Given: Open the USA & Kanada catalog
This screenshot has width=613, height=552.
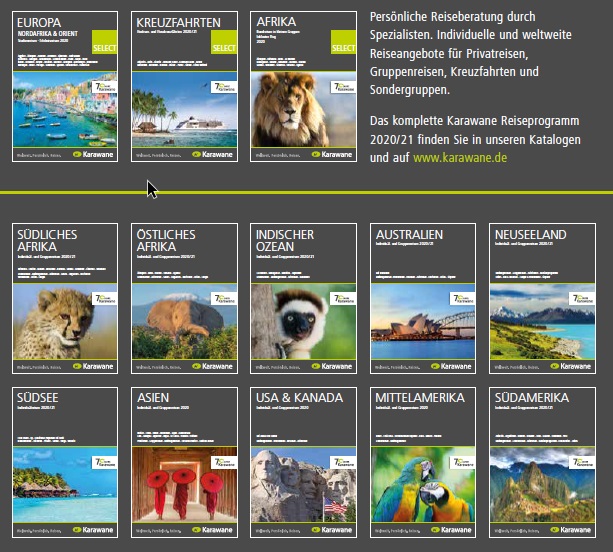Looking at the screenshot, I should click(303, 462).
